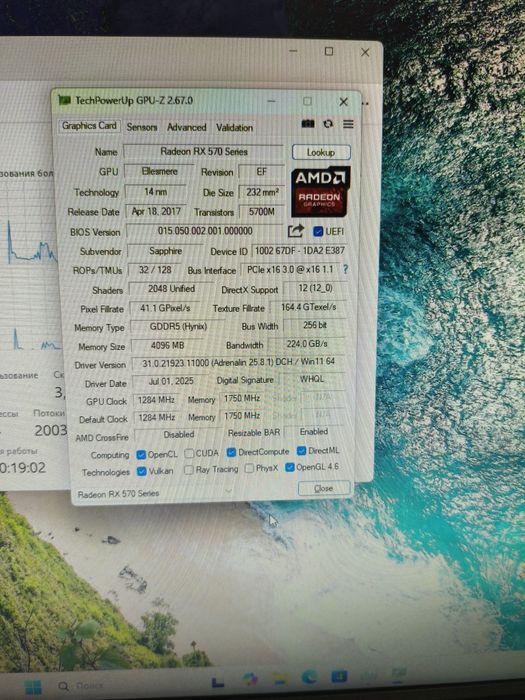Image resolution: width=525 pixels, height=700 pixels.
Task: Switch to the Sensors tab
Action: pos(142,127)
